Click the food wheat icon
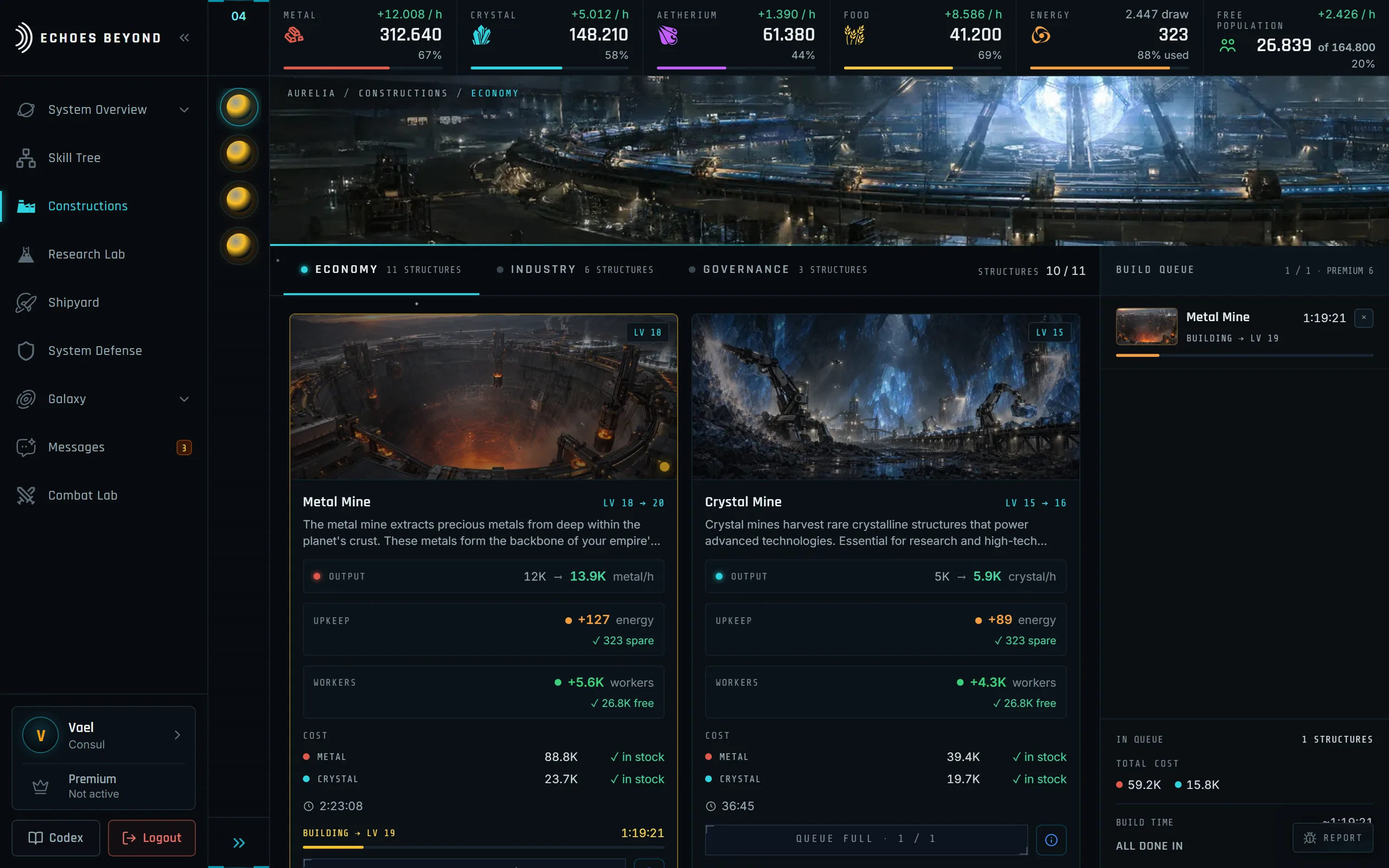This screenshot has width=1389, height=868. [854, 36]
